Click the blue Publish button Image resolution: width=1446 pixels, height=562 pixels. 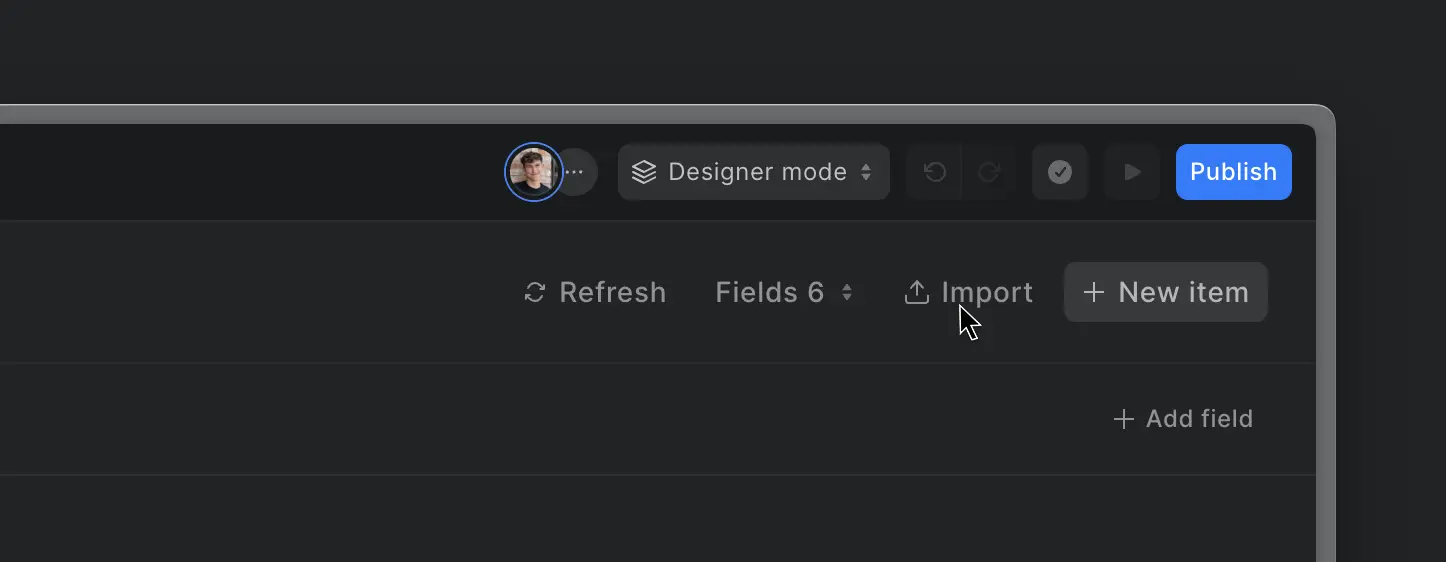(1234, 172)
